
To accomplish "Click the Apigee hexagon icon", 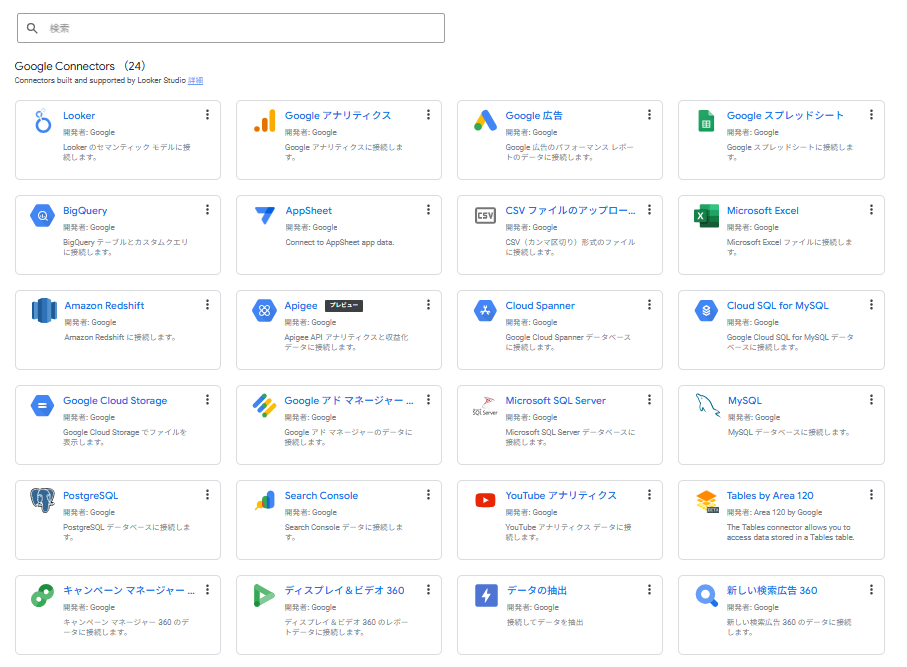I will [x=264, y=311].
